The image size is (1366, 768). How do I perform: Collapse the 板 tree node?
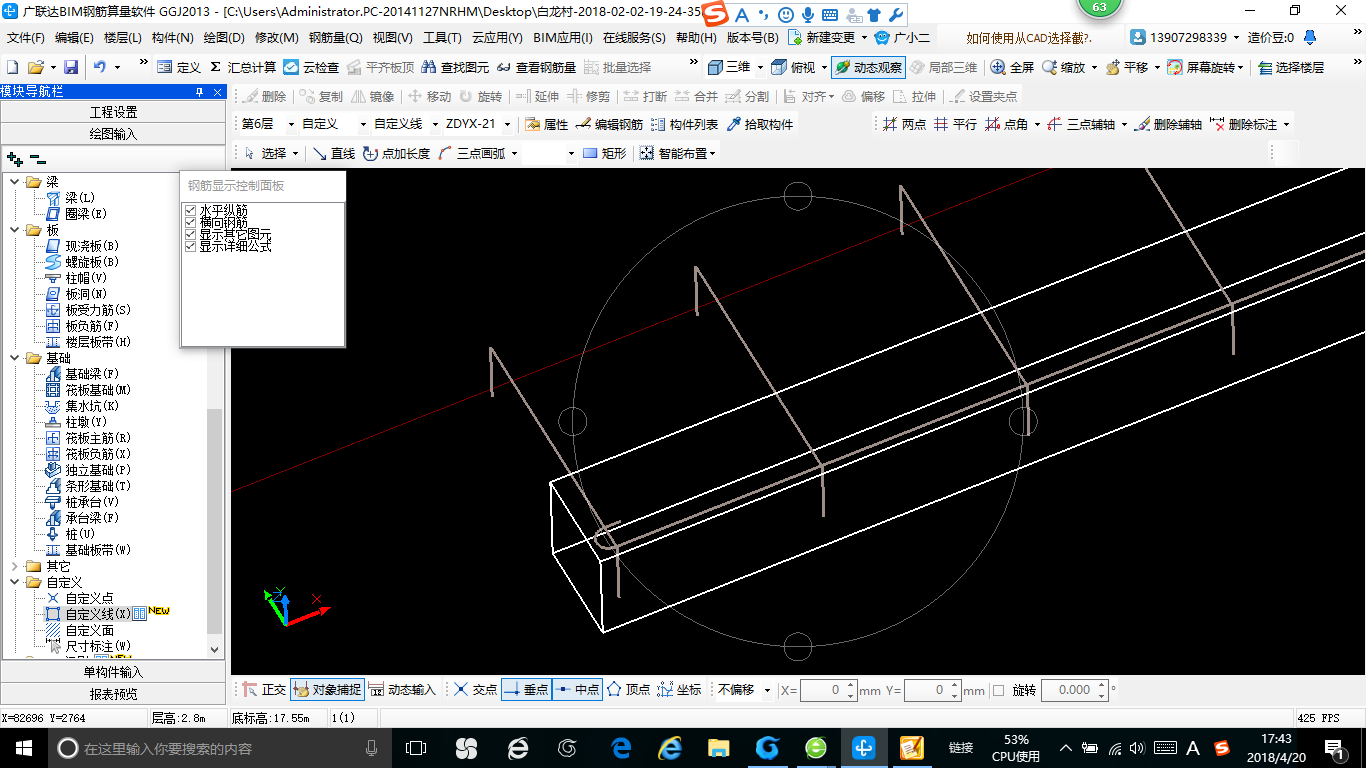click(x=14, y=230)
